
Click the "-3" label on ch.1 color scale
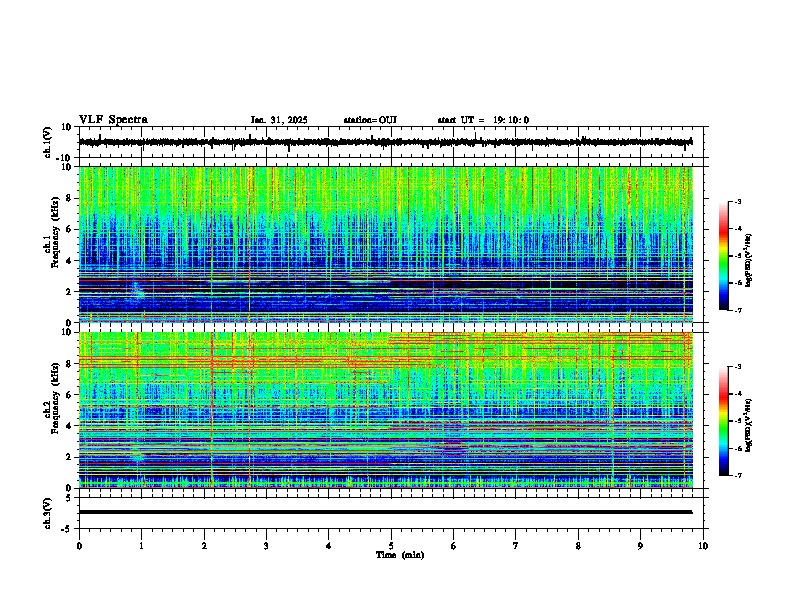click(737, 202)
